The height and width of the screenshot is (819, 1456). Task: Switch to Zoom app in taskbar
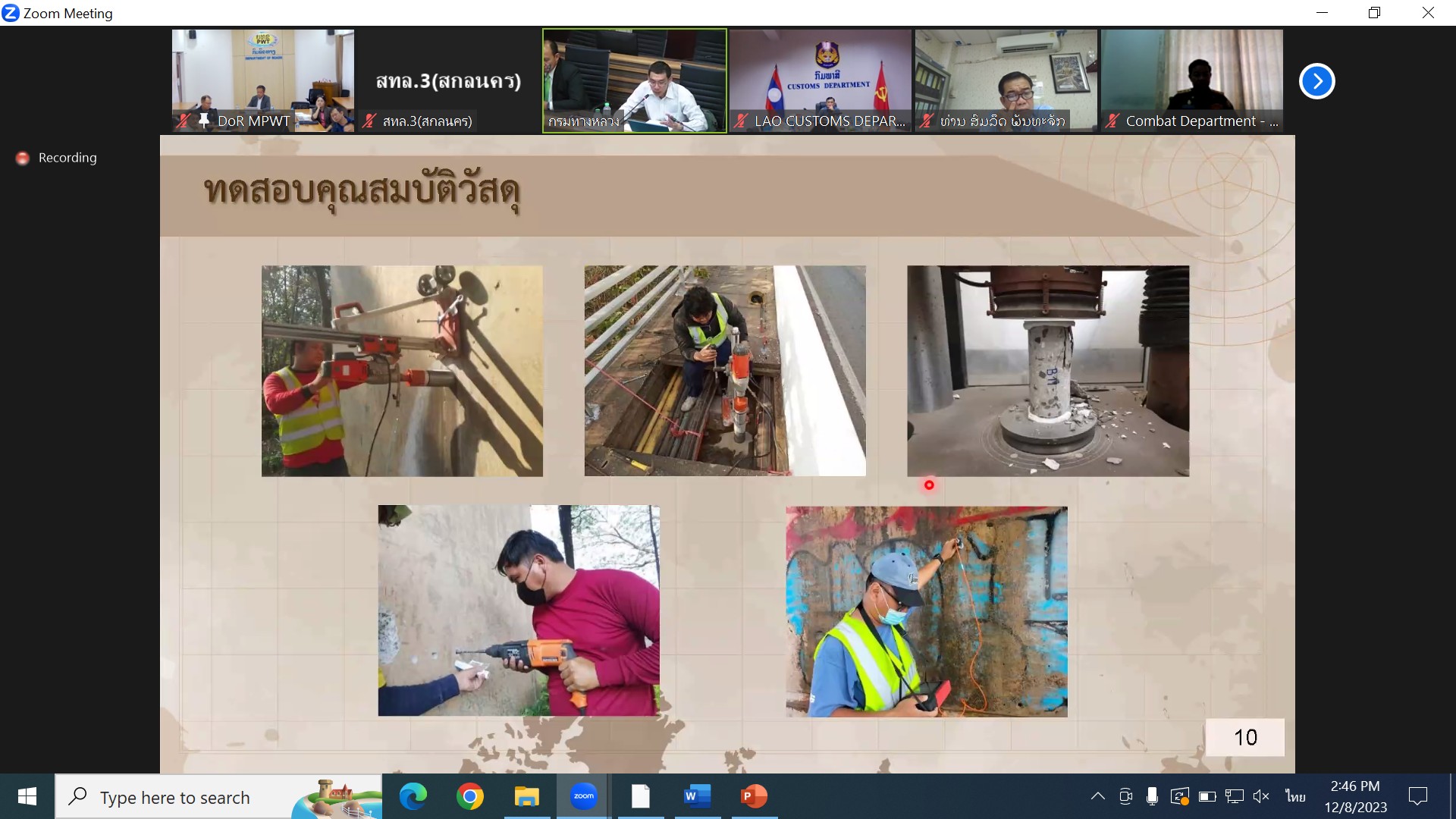(x=583, y=796)
